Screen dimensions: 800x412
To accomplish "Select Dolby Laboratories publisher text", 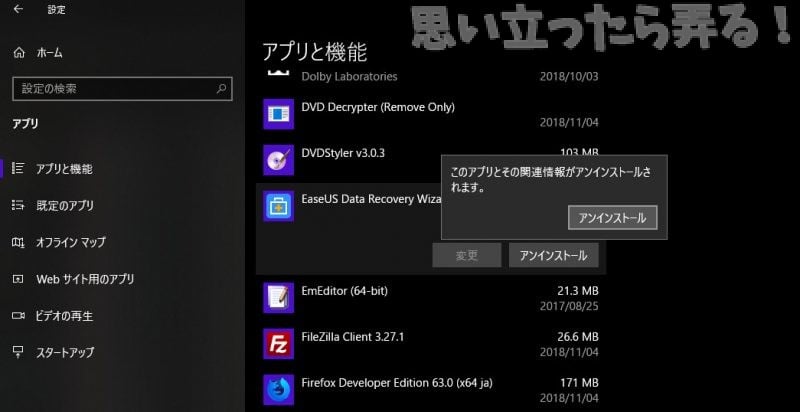I will [349, 76].
